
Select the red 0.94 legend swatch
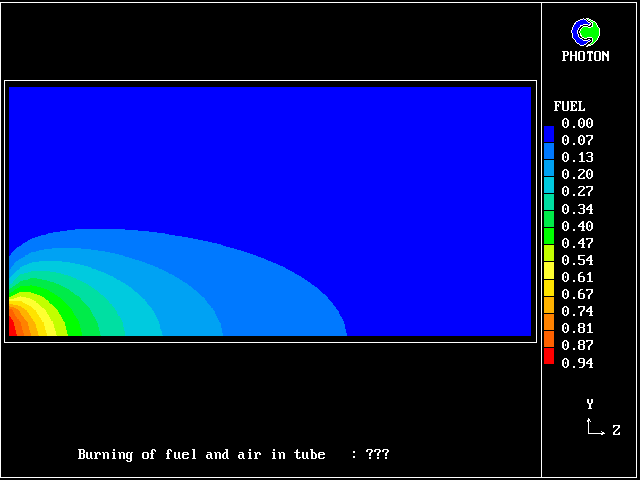tap(549, 355)
